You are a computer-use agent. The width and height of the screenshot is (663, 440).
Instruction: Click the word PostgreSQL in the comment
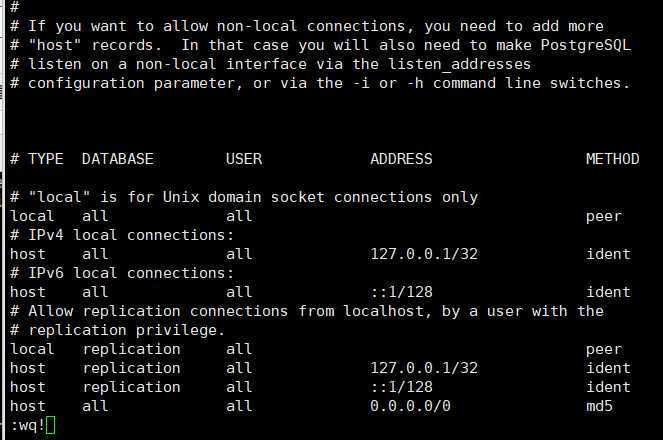pos(586,45)
